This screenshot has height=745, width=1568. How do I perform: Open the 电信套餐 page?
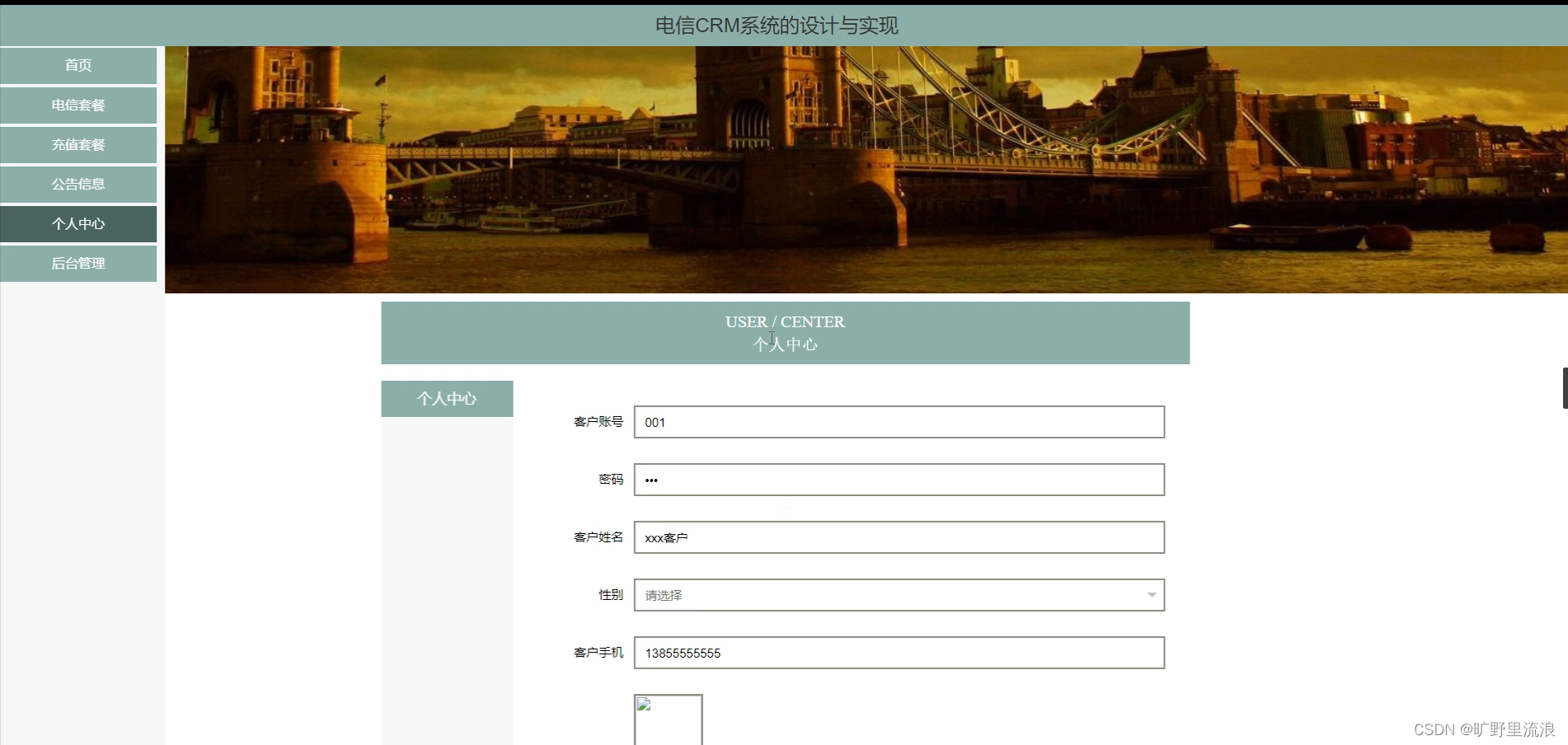click(x=78, y=105)
